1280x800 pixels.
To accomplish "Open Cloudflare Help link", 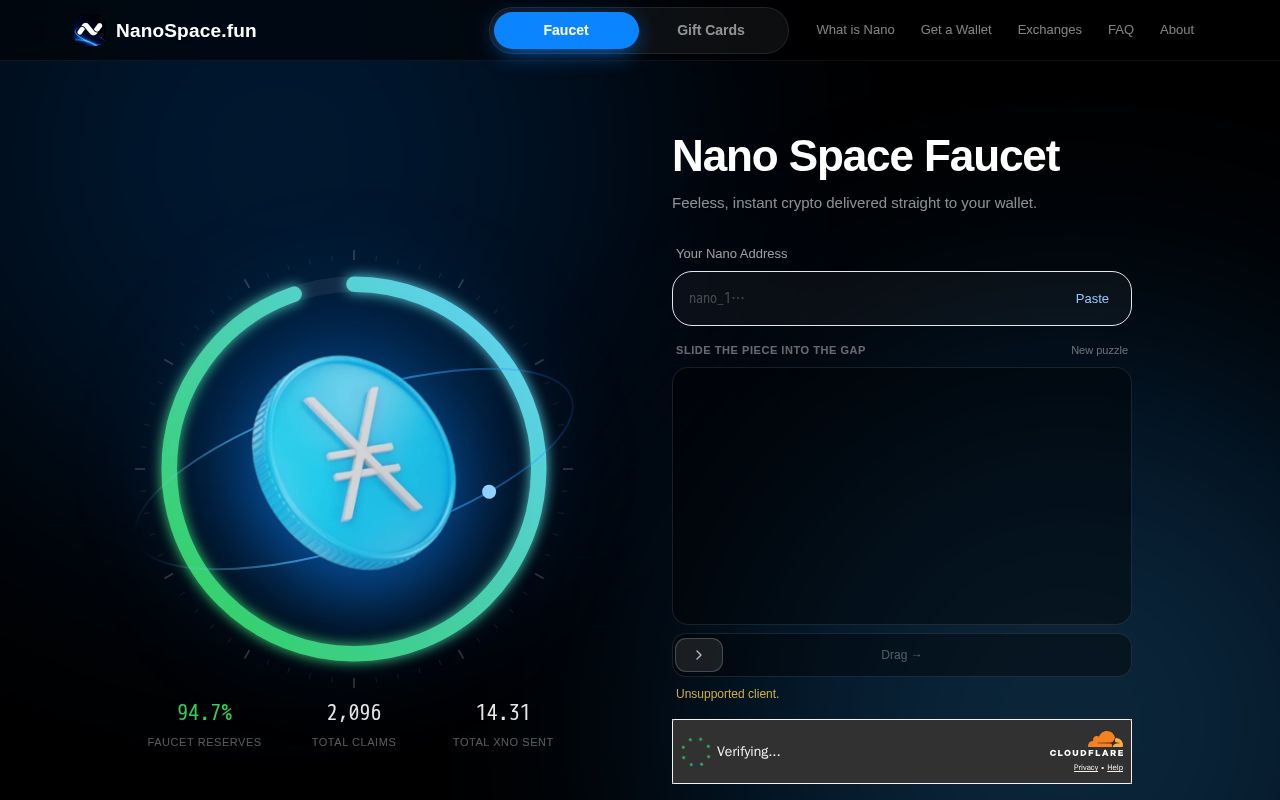I will [x=1115, y=768].
